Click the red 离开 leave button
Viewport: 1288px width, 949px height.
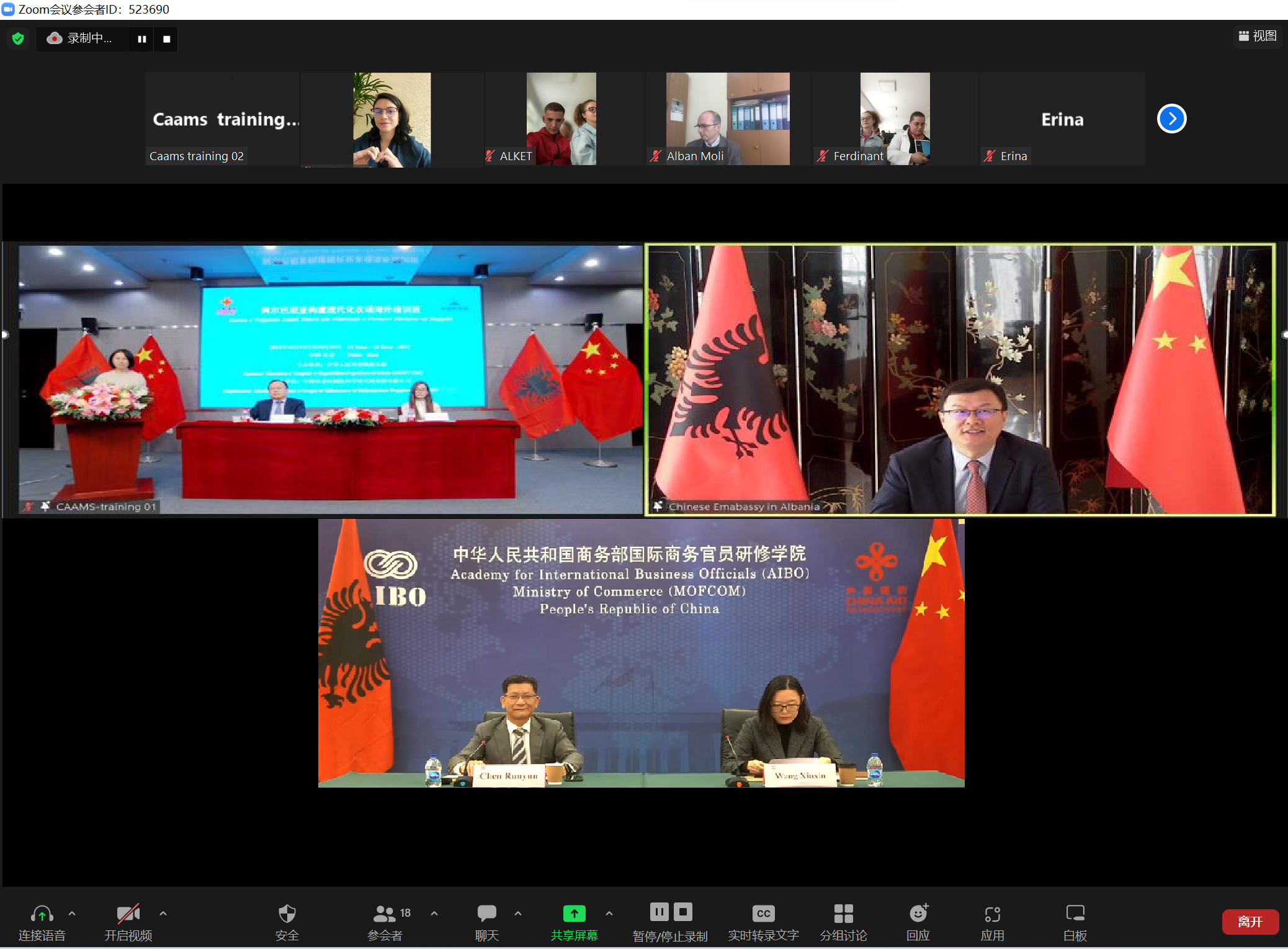coord(1250,922)
